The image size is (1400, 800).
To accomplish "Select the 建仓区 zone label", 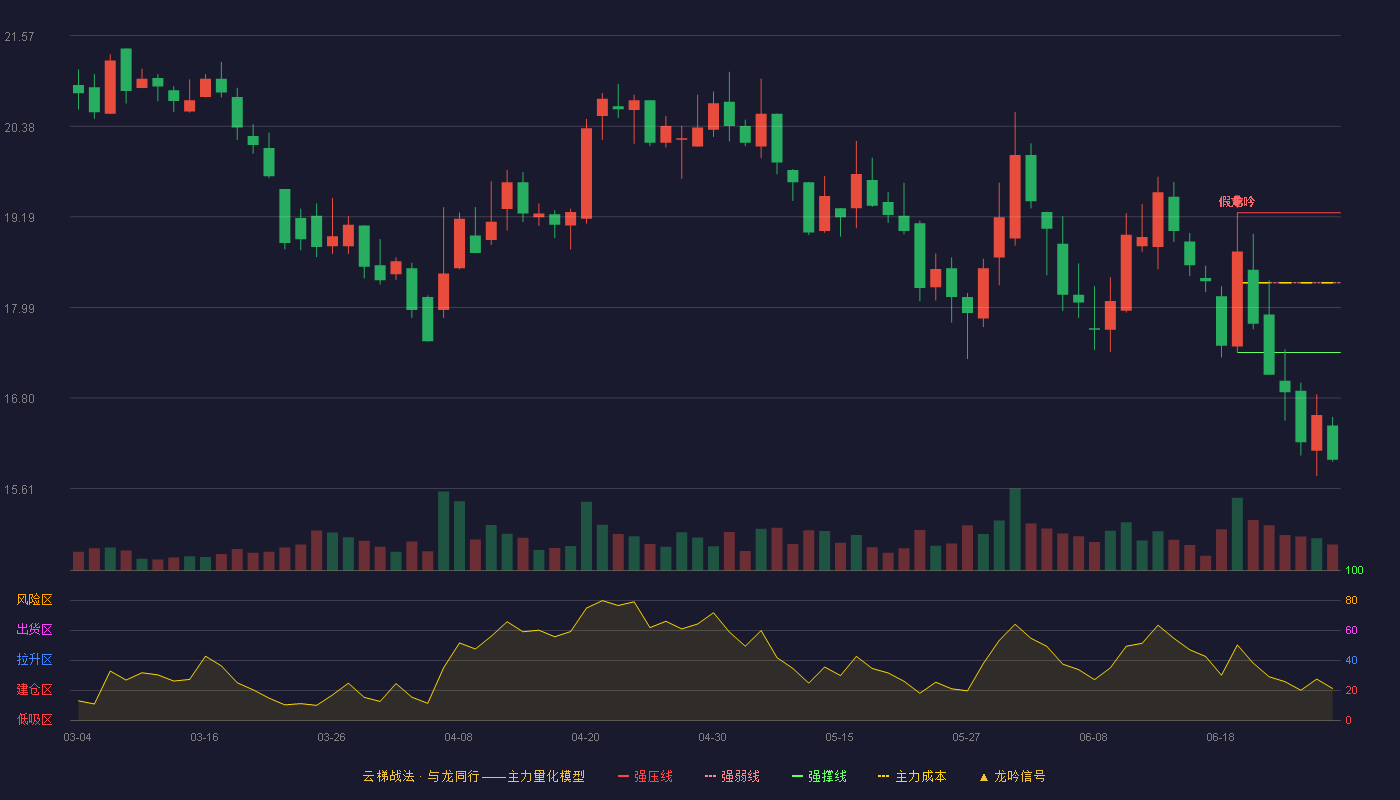I will [34, 690].
